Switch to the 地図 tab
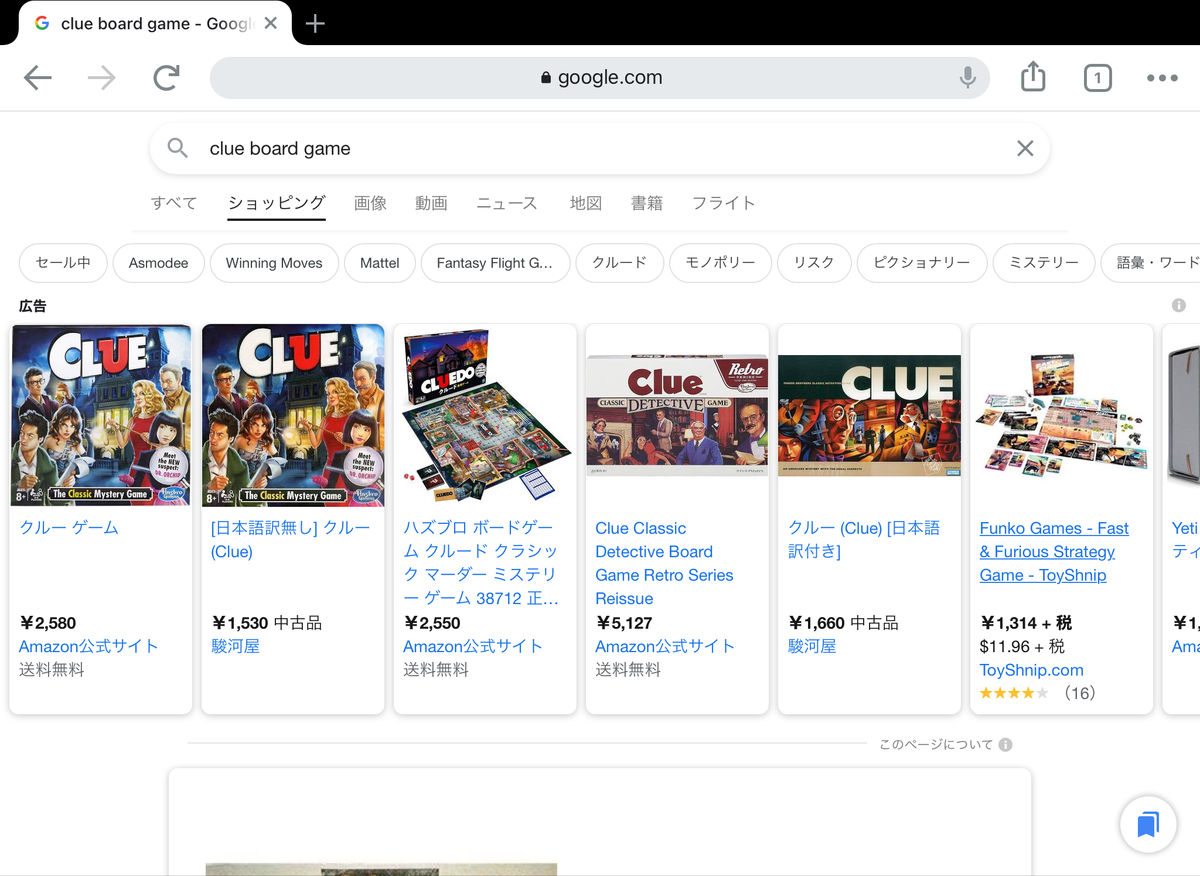The height and width of the screenshot is (876, 1200). (x=586, y=203)
